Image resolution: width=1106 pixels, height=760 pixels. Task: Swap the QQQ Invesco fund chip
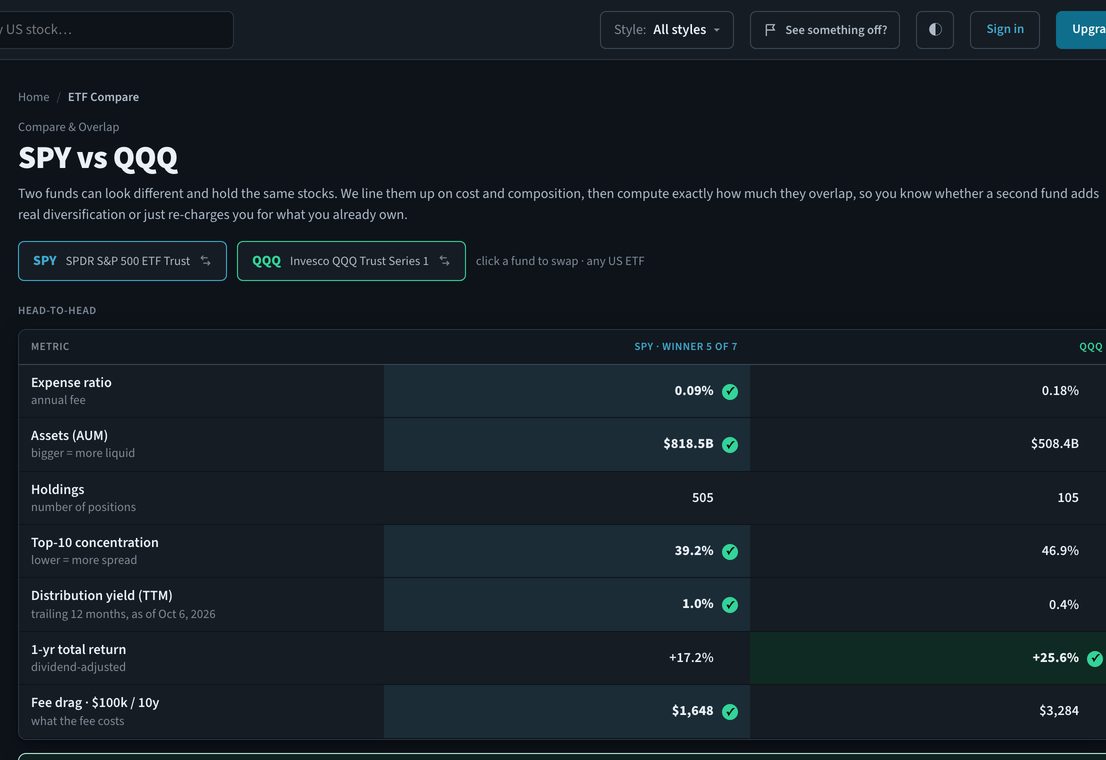point(351,261)
